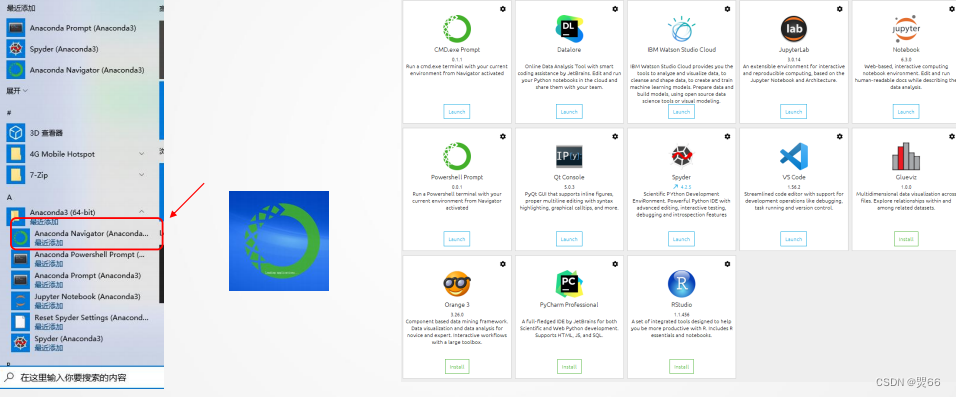Open settings gear on JupyterLab card
The width and height of the screenshot is (956, 397).
(x=840, y=9)
